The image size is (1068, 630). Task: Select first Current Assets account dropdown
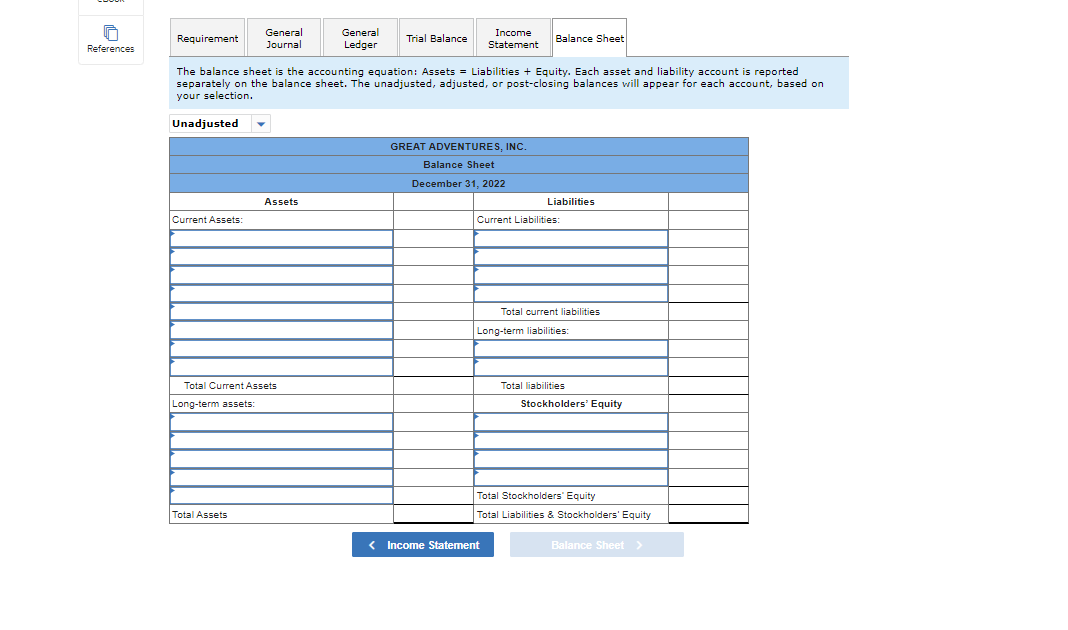click(x=281, y=238)
